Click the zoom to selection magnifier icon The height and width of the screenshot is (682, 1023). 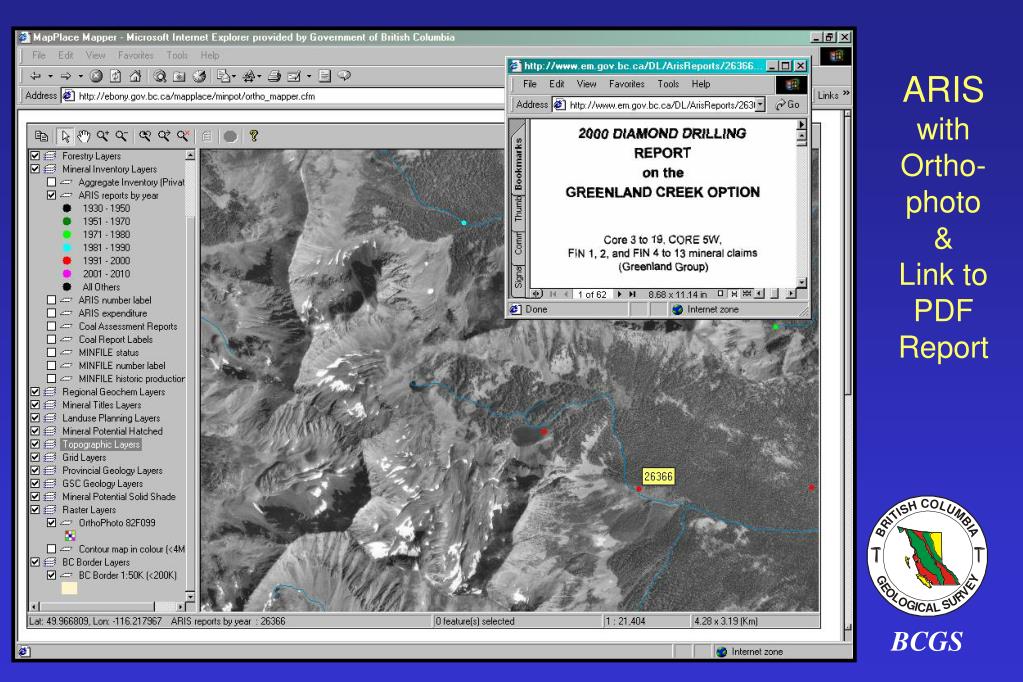coord(164,136)
